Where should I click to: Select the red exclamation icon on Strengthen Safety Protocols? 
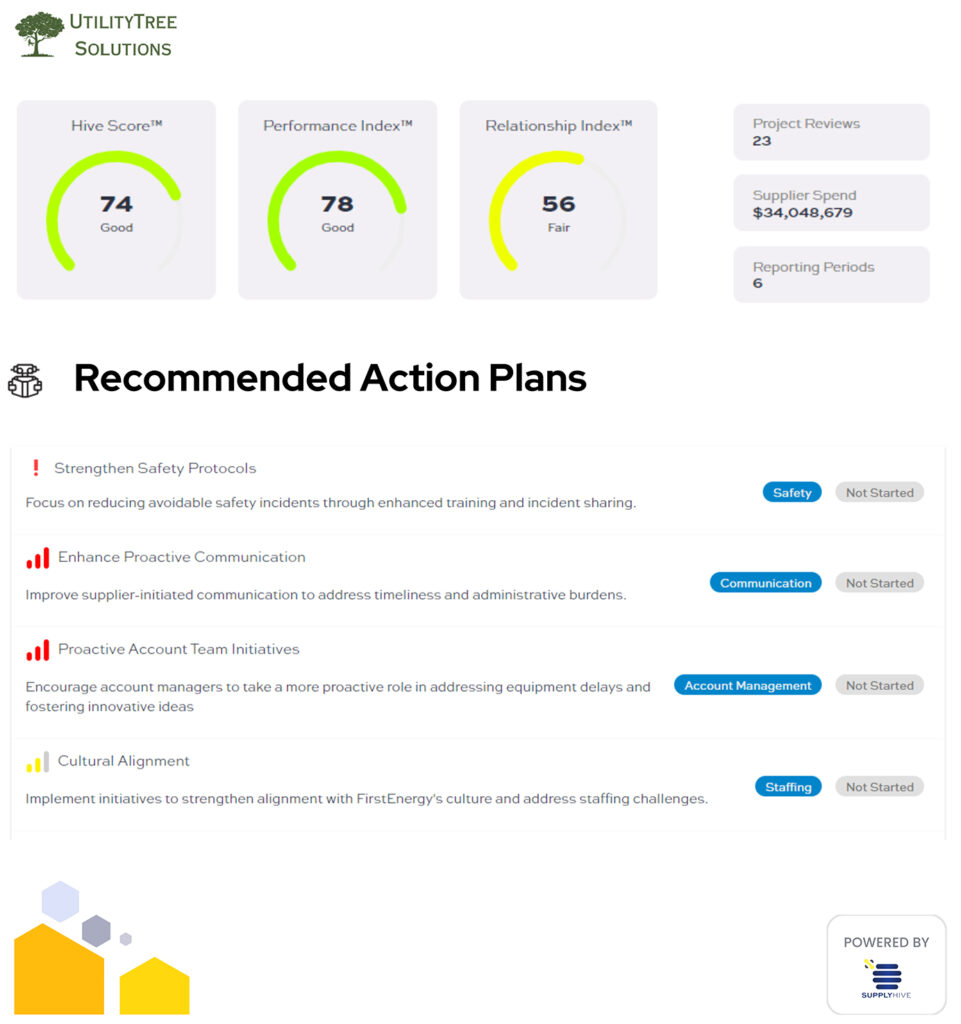(x=36, y=467)
